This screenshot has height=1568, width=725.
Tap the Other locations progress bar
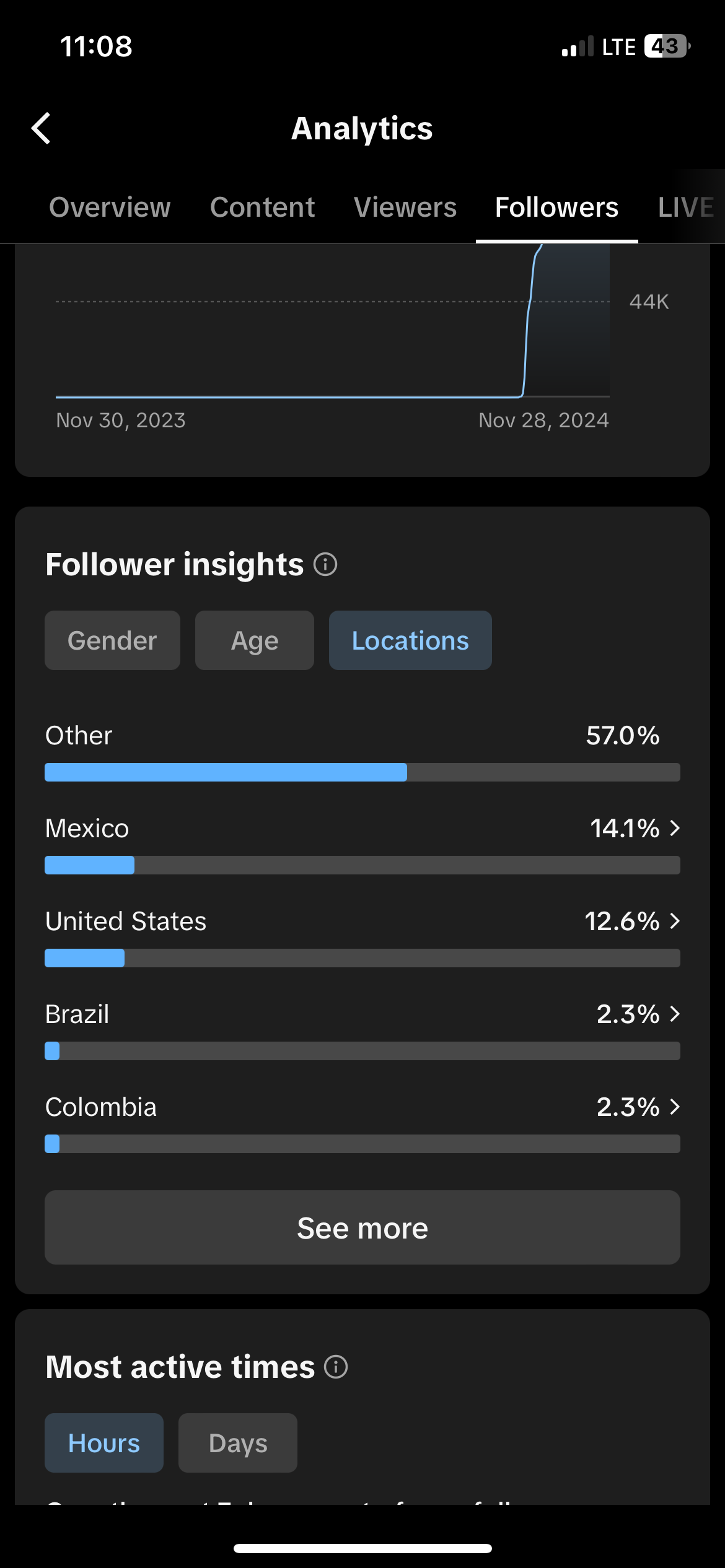362,772
